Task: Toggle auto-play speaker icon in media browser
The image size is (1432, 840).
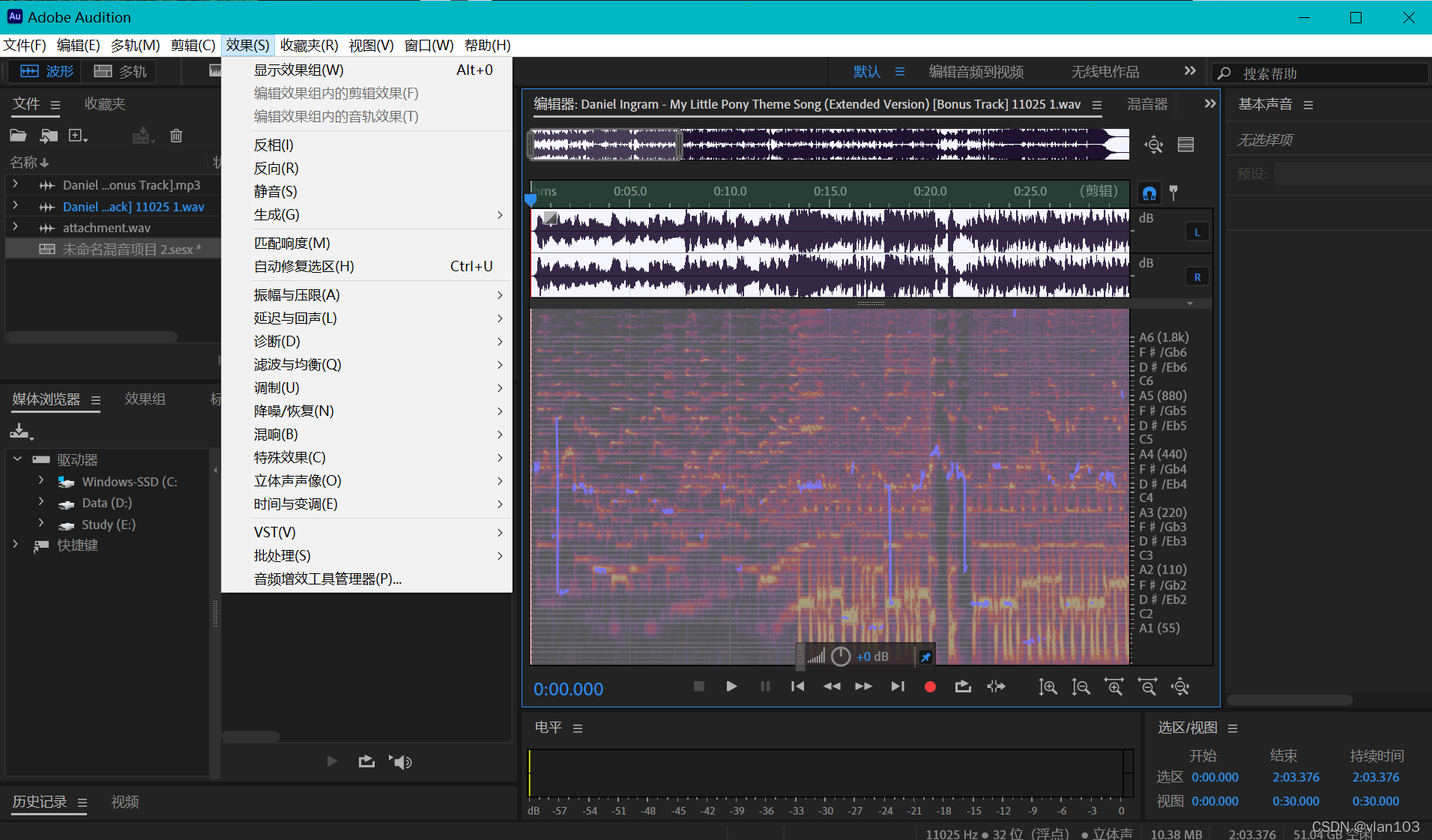Action: pos(400,762)
